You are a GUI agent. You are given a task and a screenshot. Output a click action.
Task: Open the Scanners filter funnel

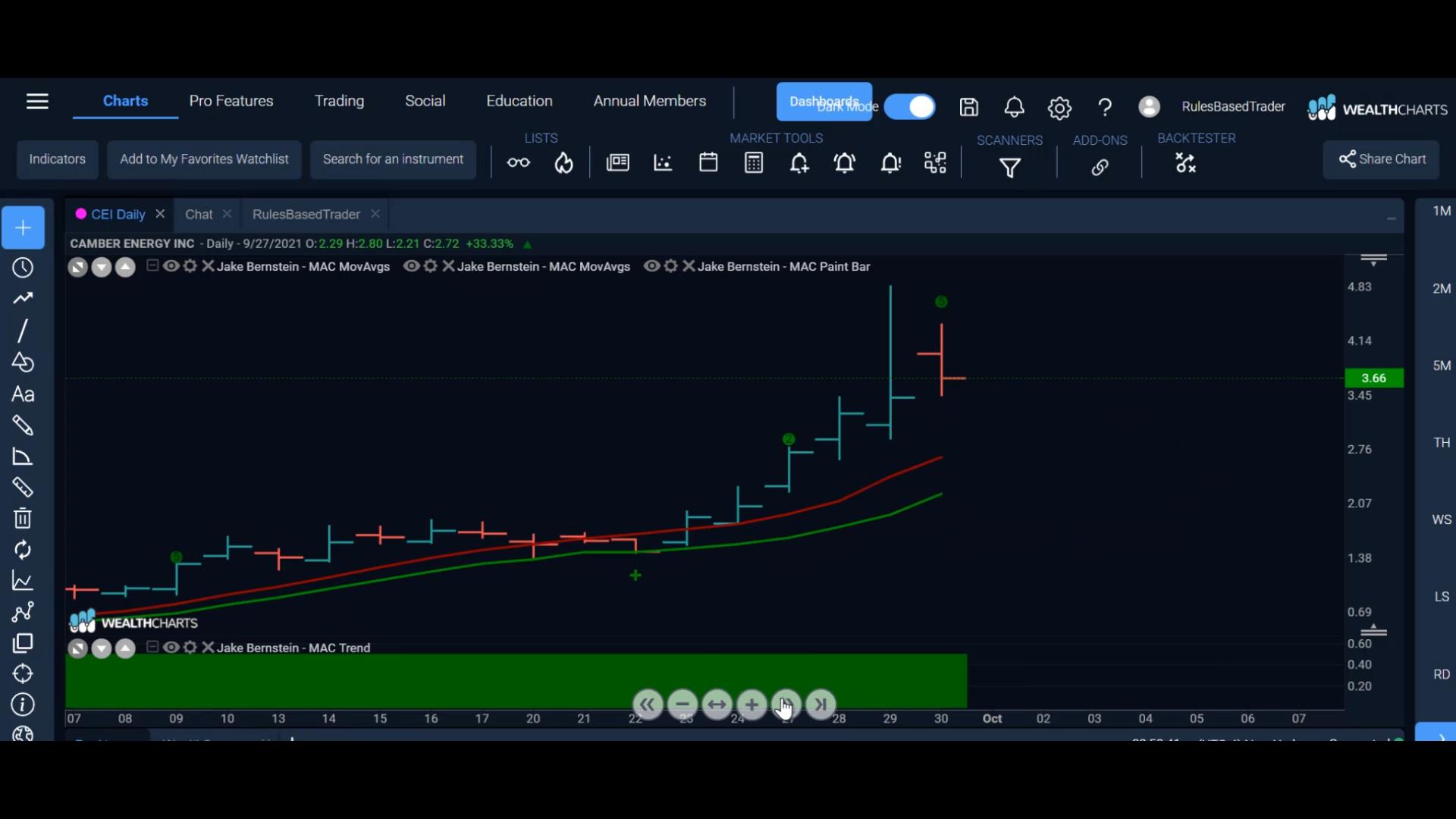1009,168
